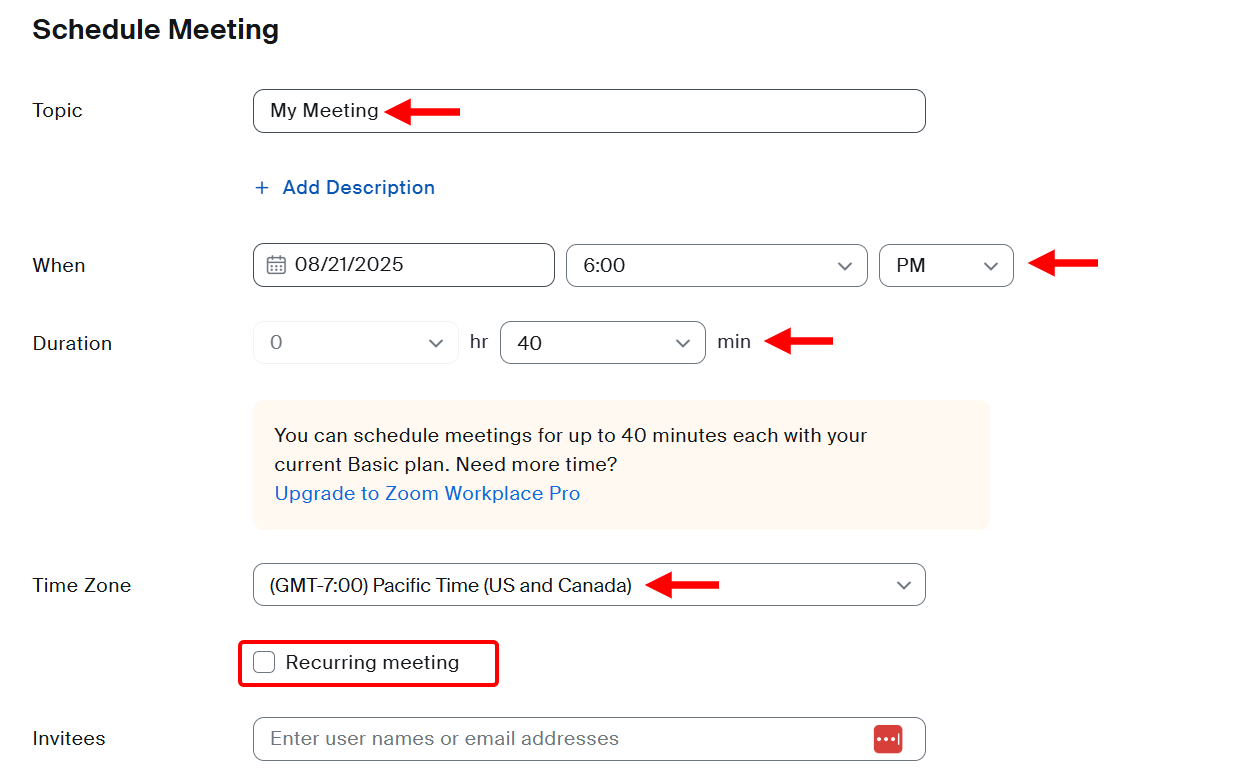Viewport: 1249px width, 772px height.
Task: Click the plus icon beside Add Description
Action: pyautogui.click(x=262, y=188)
